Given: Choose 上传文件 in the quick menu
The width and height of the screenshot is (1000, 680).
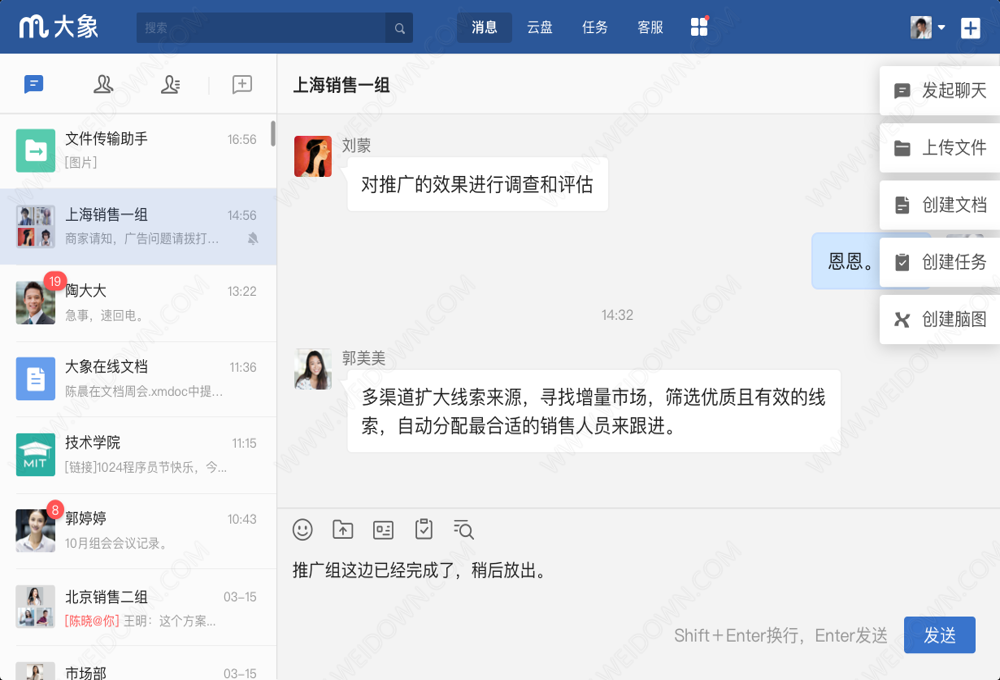Looking at the screenshot, I should [940, 148].
